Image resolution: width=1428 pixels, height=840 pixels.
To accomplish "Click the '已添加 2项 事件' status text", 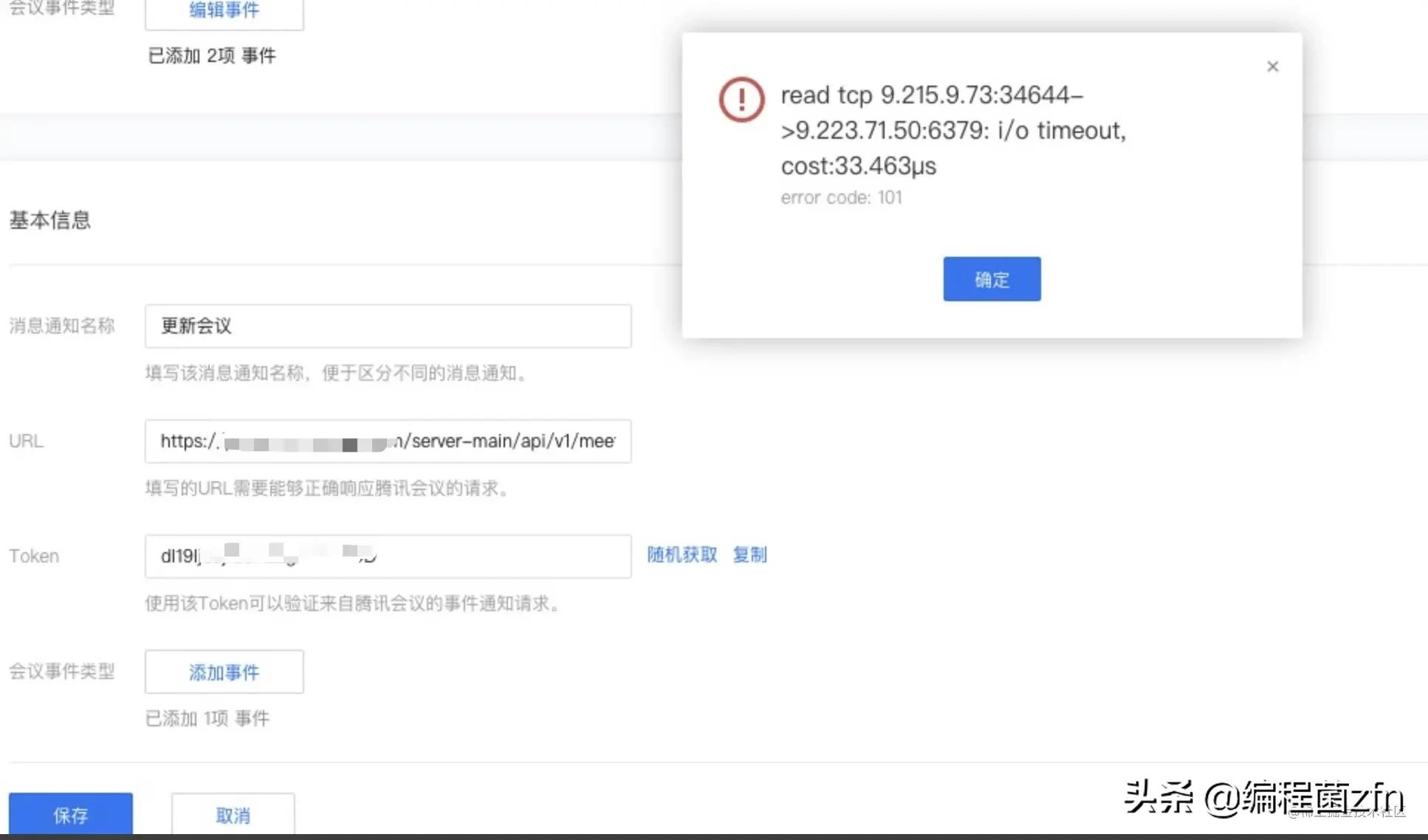I will [x=211, y=56].
